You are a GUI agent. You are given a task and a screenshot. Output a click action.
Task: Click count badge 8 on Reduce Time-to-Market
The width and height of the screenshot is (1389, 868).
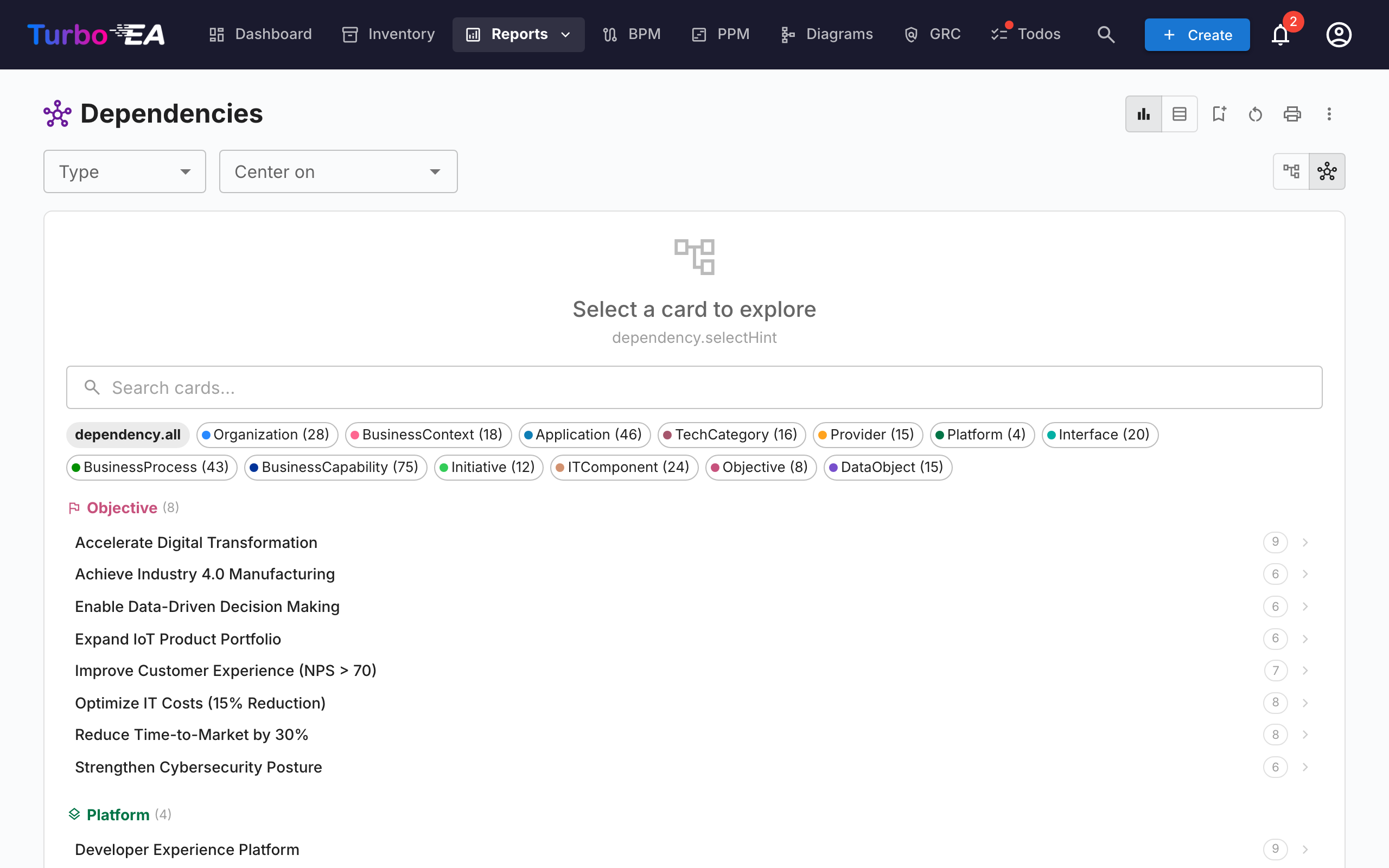coord(1276,735)
